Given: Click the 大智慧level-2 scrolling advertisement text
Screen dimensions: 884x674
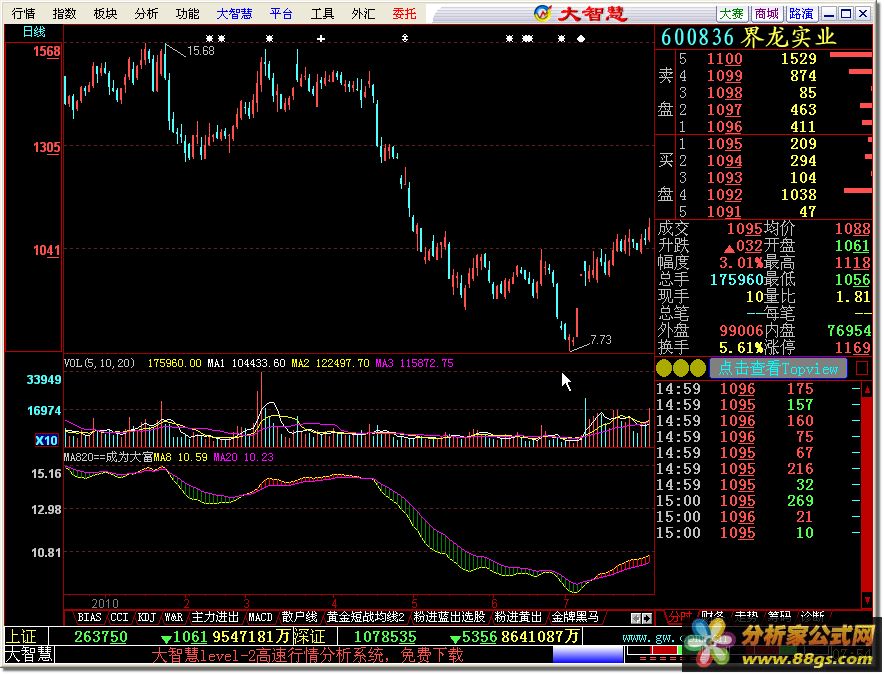Looking at the screenshot, I should (307, 655).
